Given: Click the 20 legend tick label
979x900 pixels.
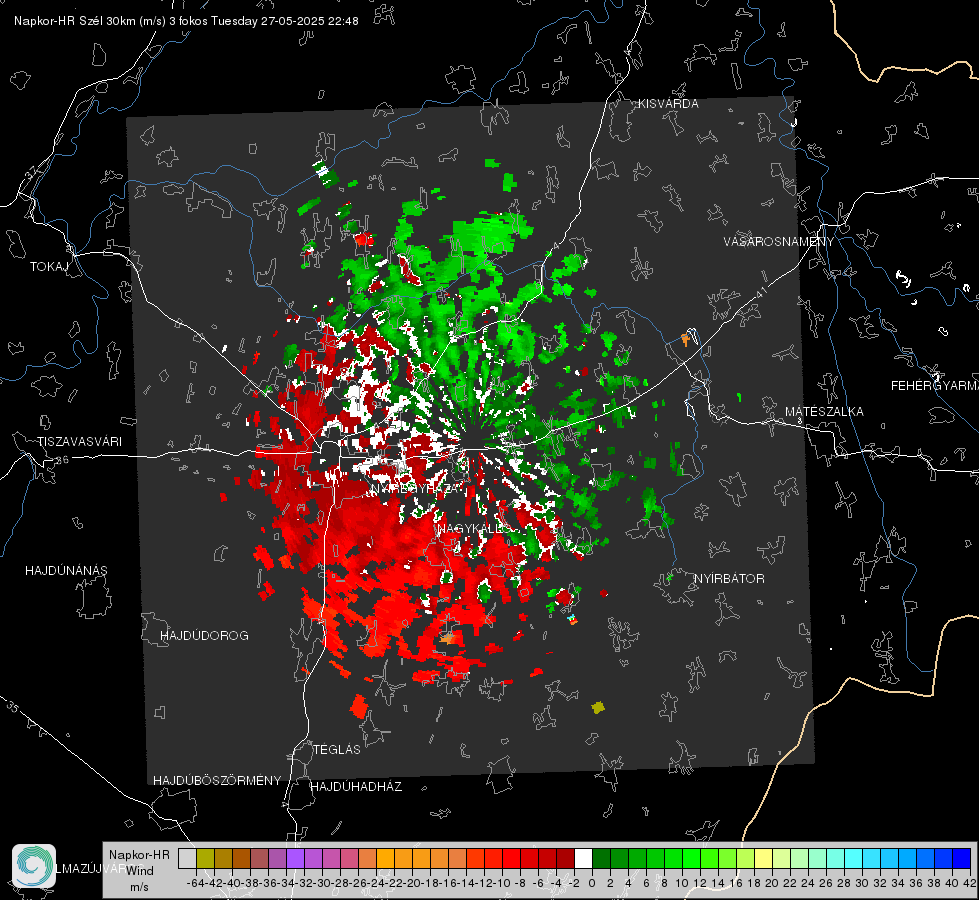Looking at the screenshot, I should [772, 883].
